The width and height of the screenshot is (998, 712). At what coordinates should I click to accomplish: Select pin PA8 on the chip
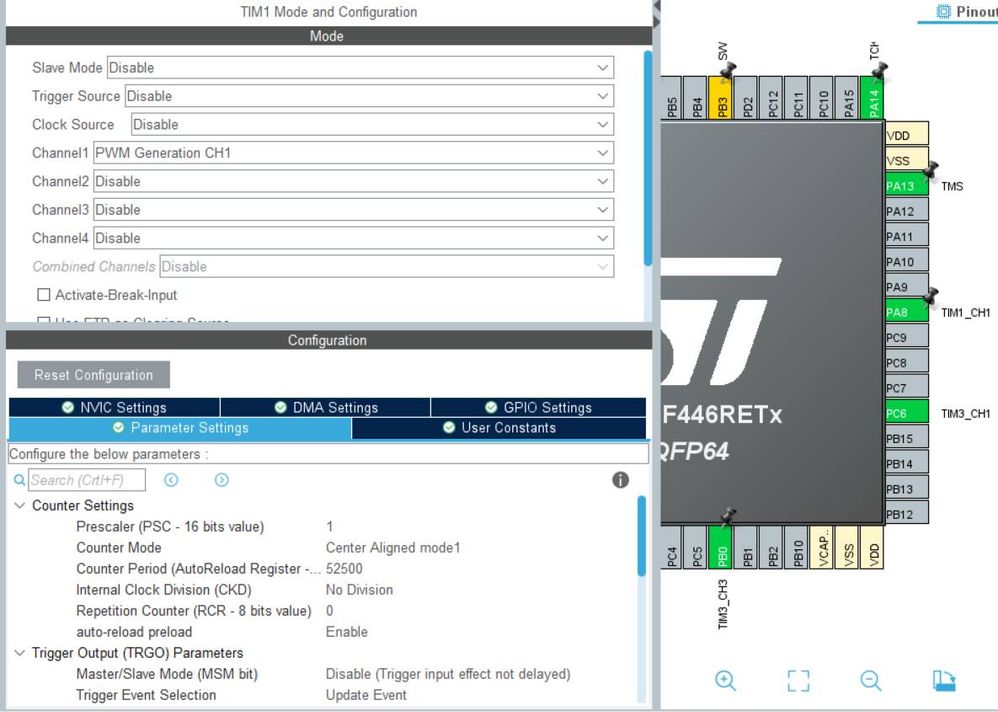[x=906, y=312]
